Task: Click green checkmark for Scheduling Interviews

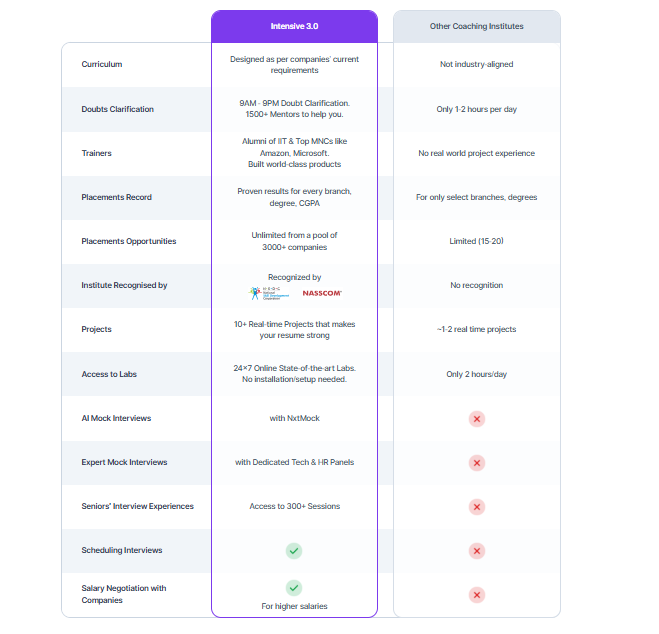Action: click(x=294, y=551)
